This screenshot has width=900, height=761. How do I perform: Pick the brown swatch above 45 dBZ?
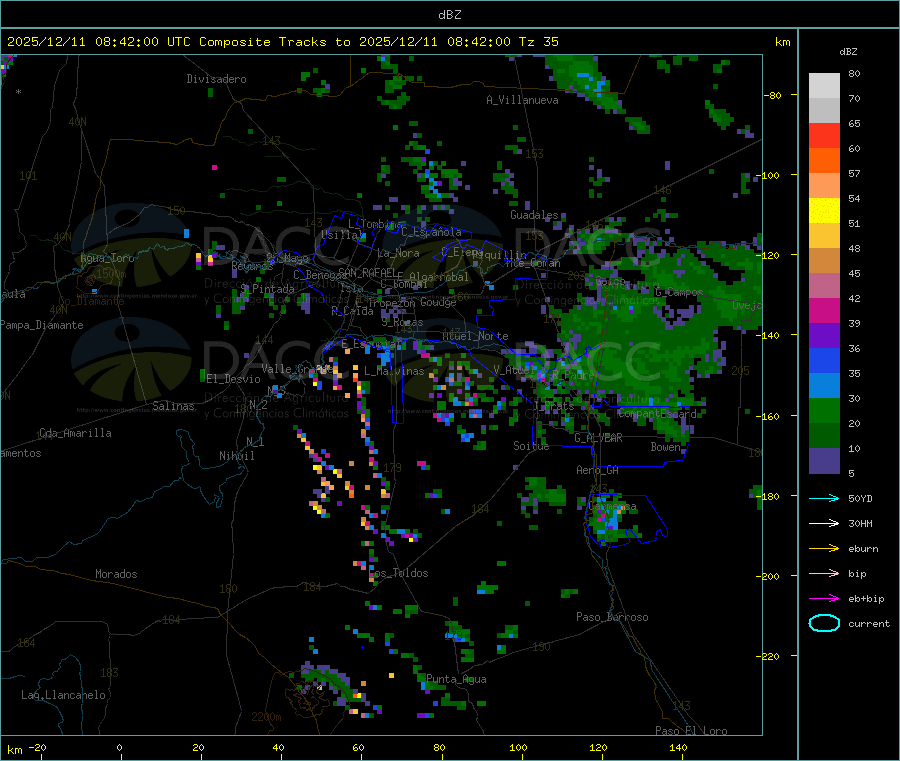[824, 261]
